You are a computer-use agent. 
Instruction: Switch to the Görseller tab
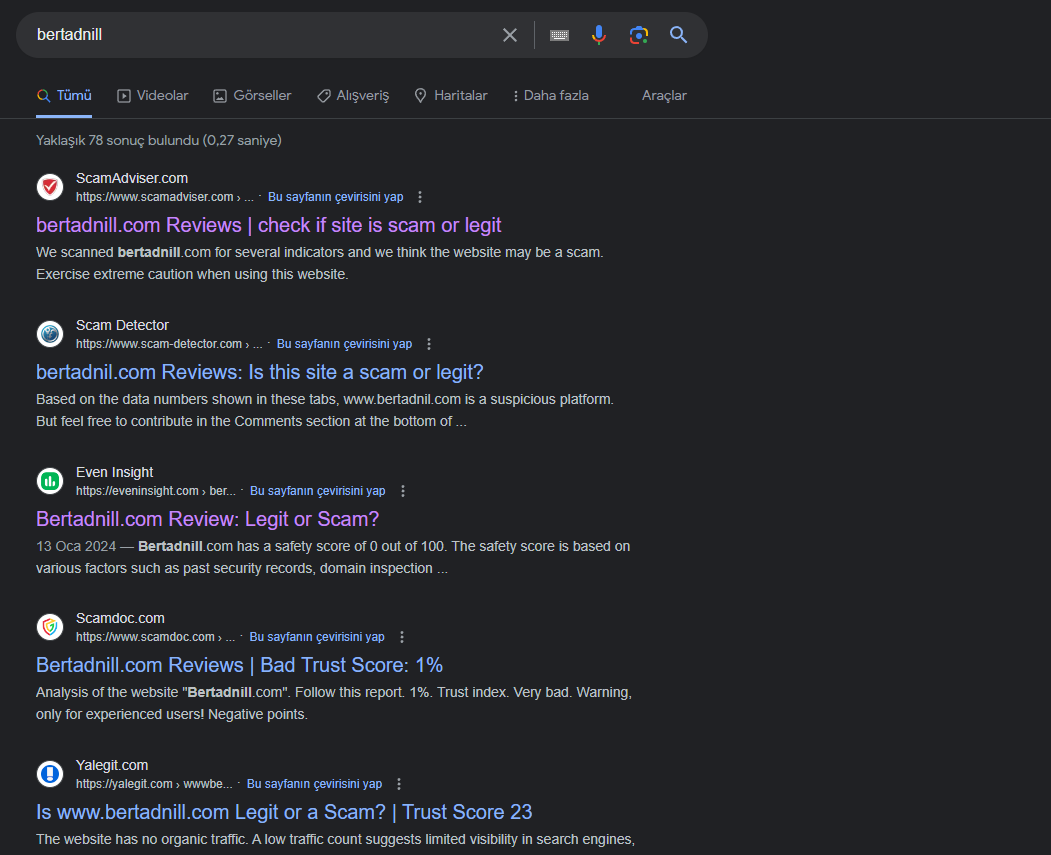pos(252,96)
